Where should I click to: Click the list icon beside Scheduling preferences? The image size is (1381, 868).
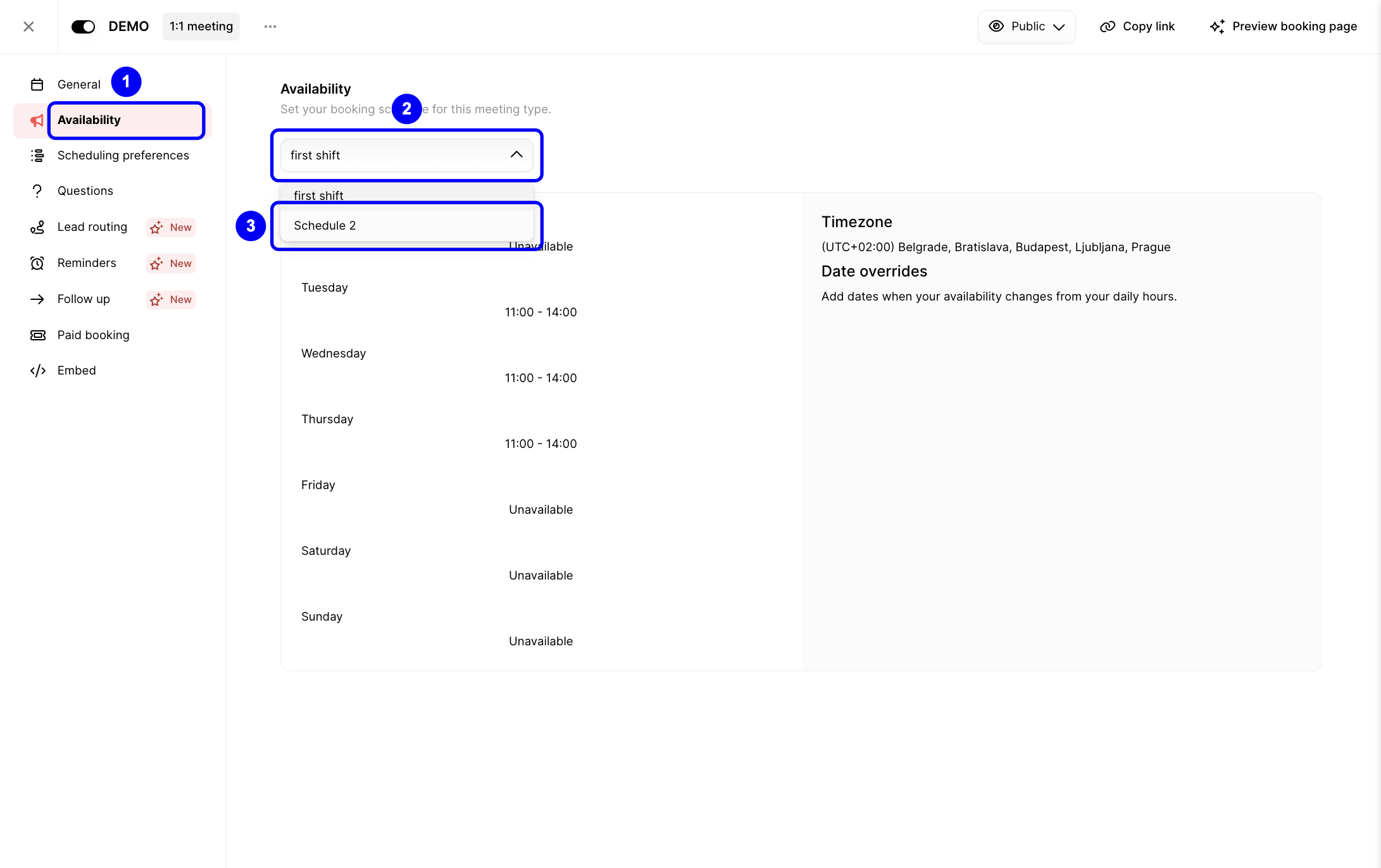pyautogui.click(x=37, y=155)
